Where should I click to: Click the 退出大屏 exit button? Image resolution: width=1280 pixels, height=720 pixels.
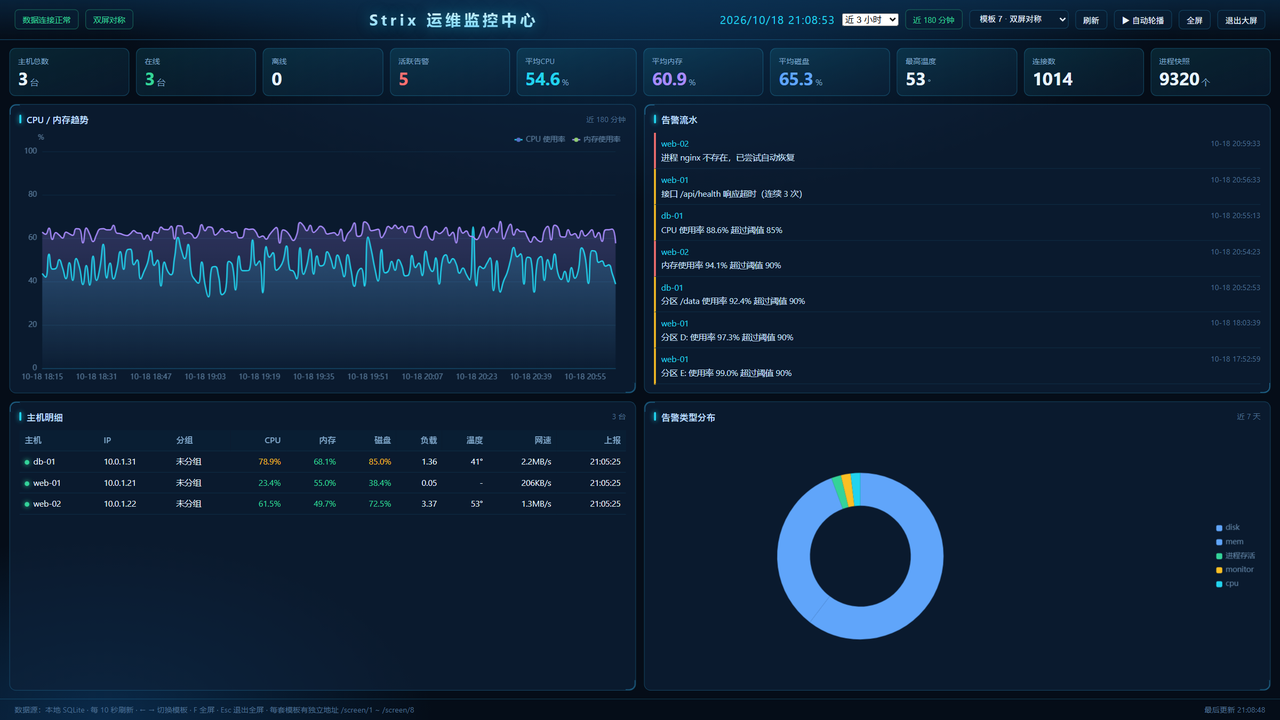tap(1241, 20)
